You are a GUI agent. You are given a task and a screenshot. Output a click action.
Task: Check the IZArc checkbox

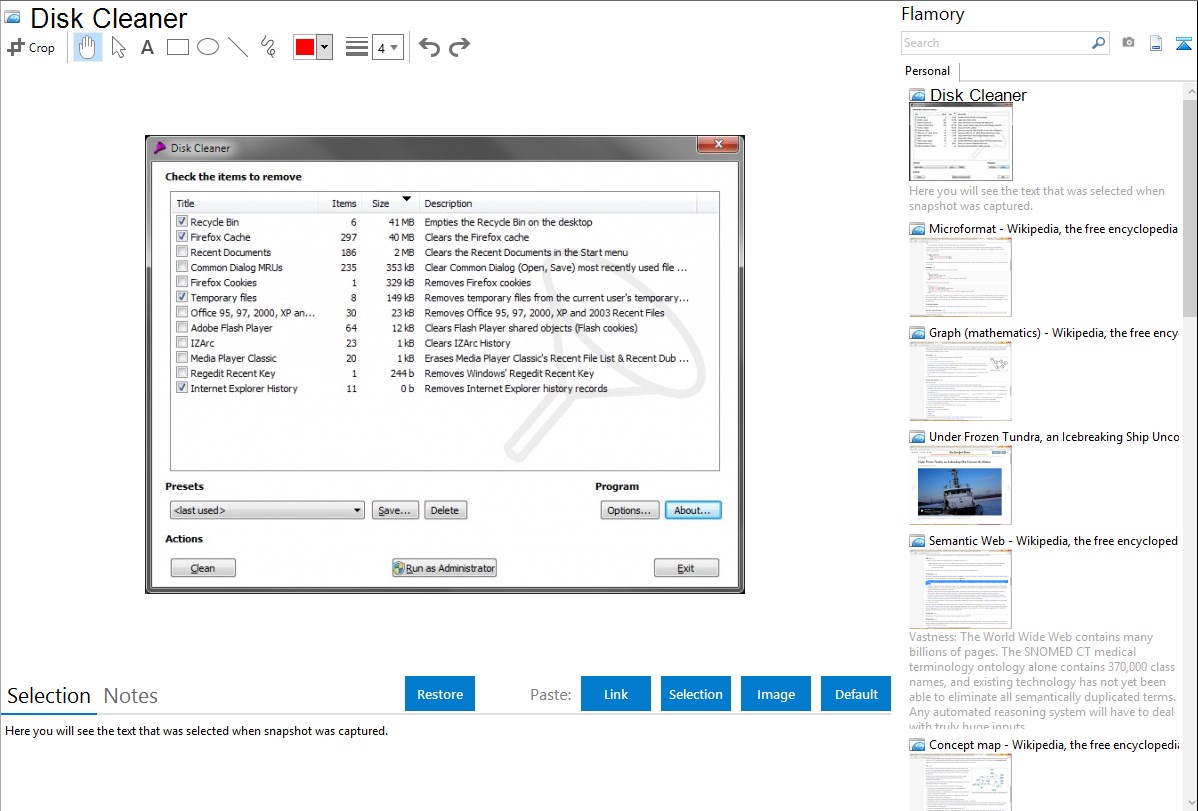pos(182,342)
